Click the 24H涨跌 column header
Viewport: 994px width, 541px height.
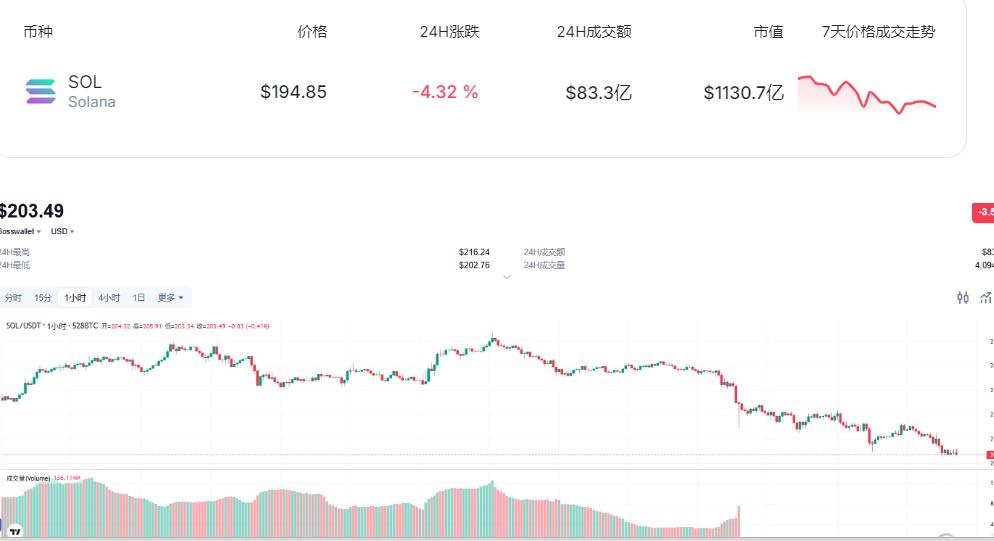(x=449, y=31)
